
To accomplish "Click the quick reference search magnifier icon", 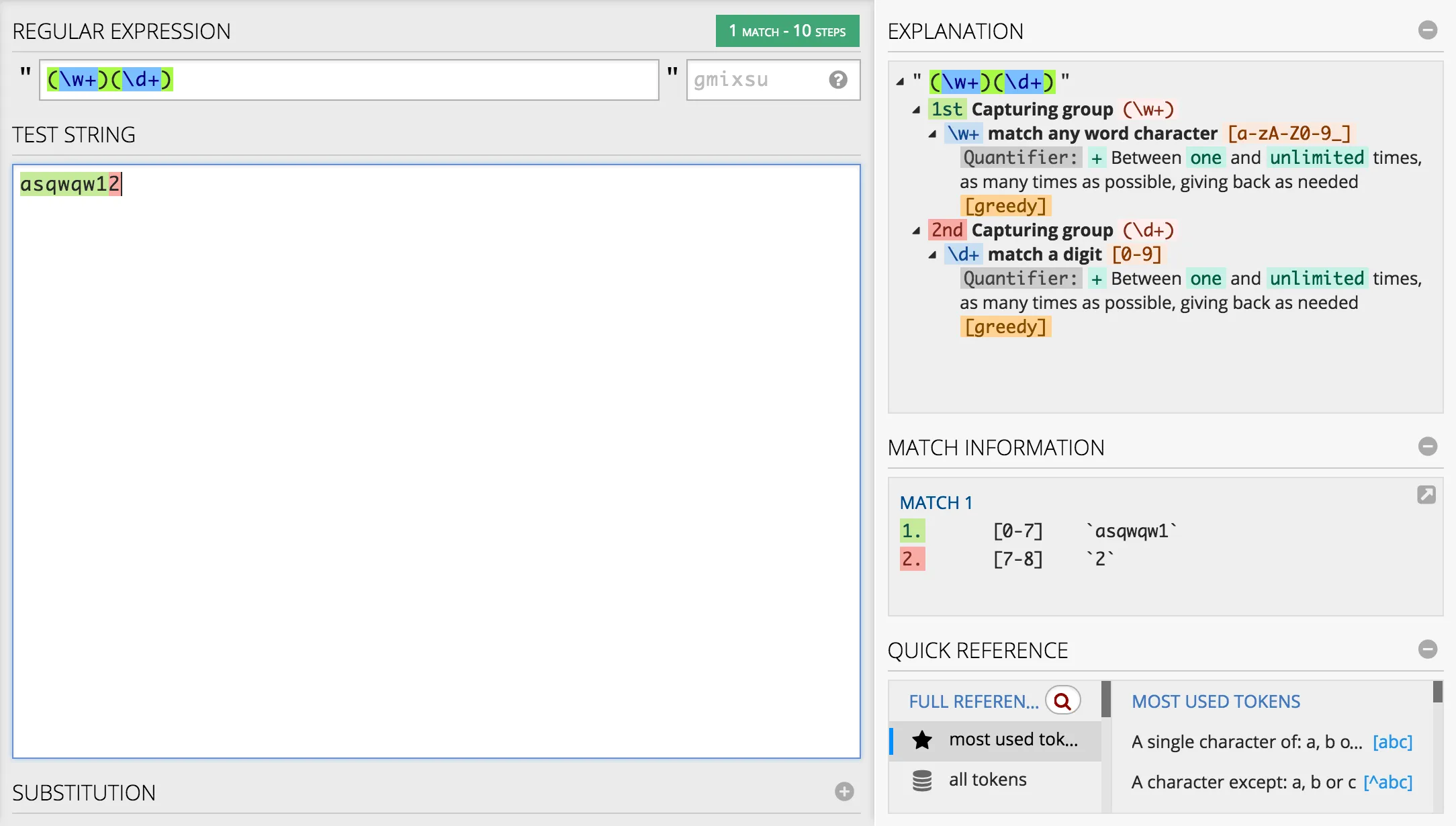I will coord(1062,701).
